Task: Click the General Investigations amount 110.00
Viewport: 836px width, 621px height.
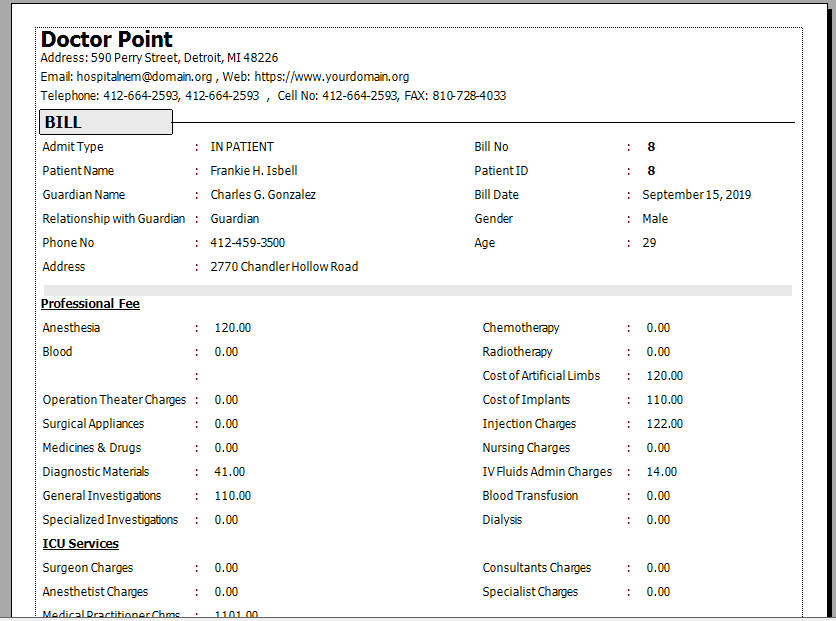Action: 232,496
